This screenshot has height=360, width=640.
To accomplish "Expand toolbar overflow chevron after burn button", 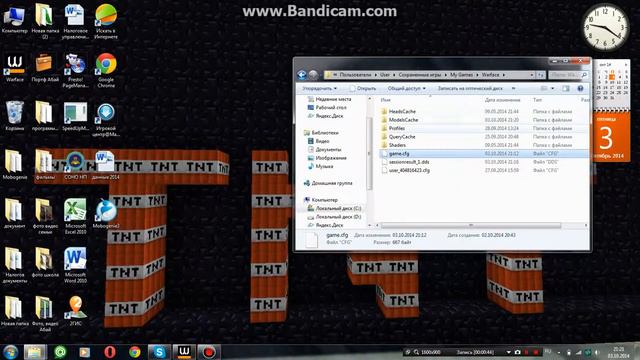I will (x=513, y=89).
